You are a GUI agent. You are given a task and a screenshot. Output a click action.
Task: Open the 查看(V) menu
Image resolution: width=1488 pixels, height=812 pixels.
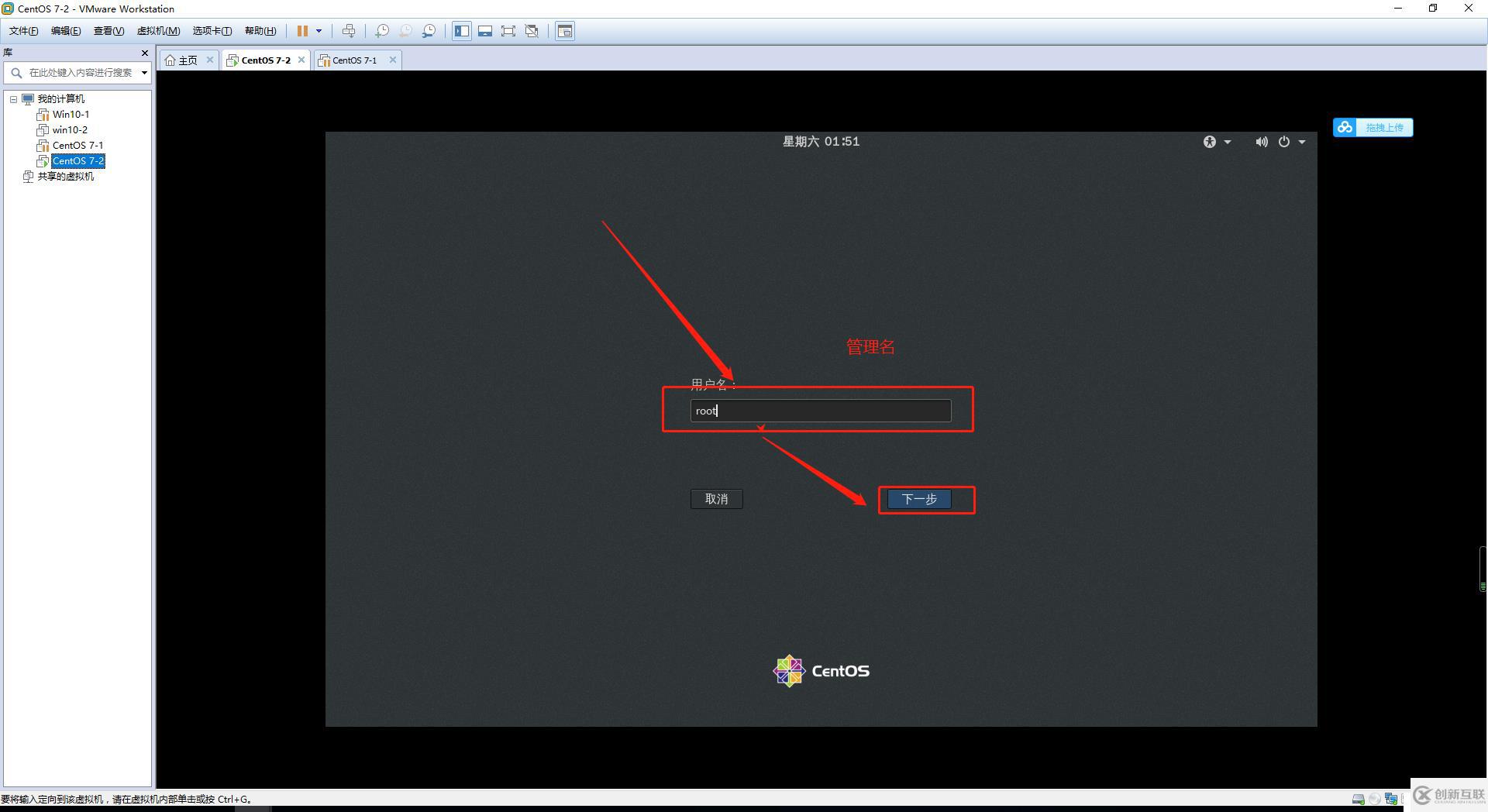coord(108,31)
